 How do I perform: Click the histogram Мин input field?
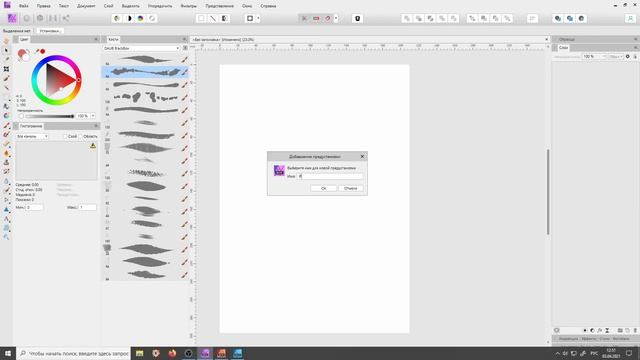coord(34,207)
